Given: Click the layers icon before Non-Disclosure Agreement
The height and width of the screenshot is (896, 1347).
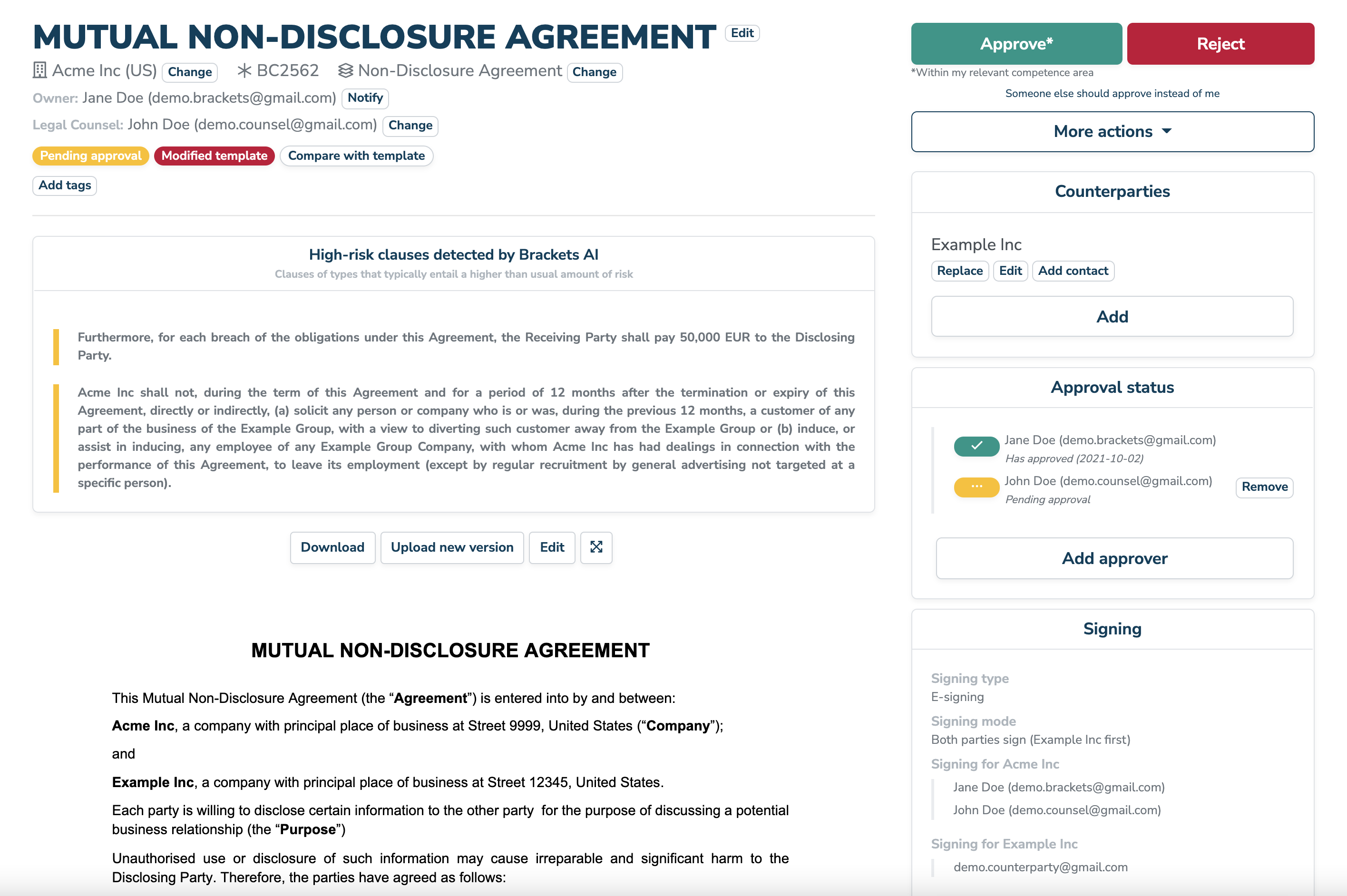Looking at the screenshot, I should [345, 70].
